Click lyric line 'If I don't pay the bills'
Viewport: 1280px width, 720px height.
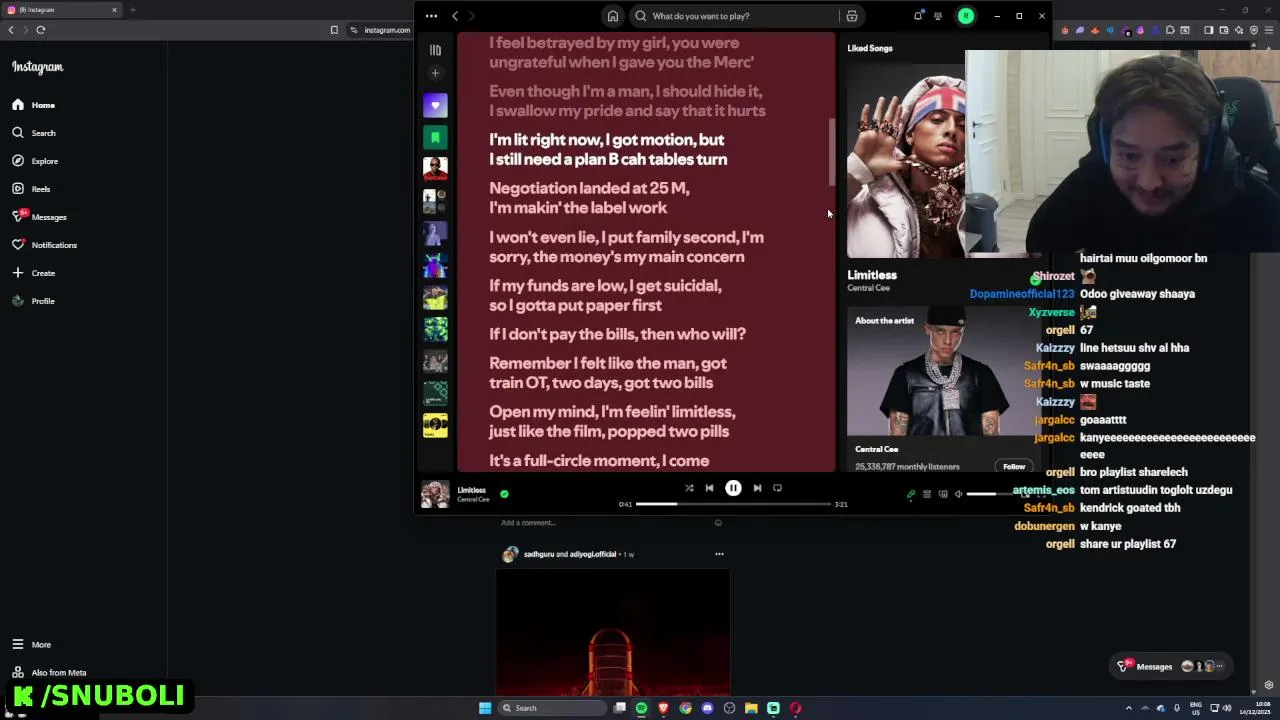pos(617,334)
